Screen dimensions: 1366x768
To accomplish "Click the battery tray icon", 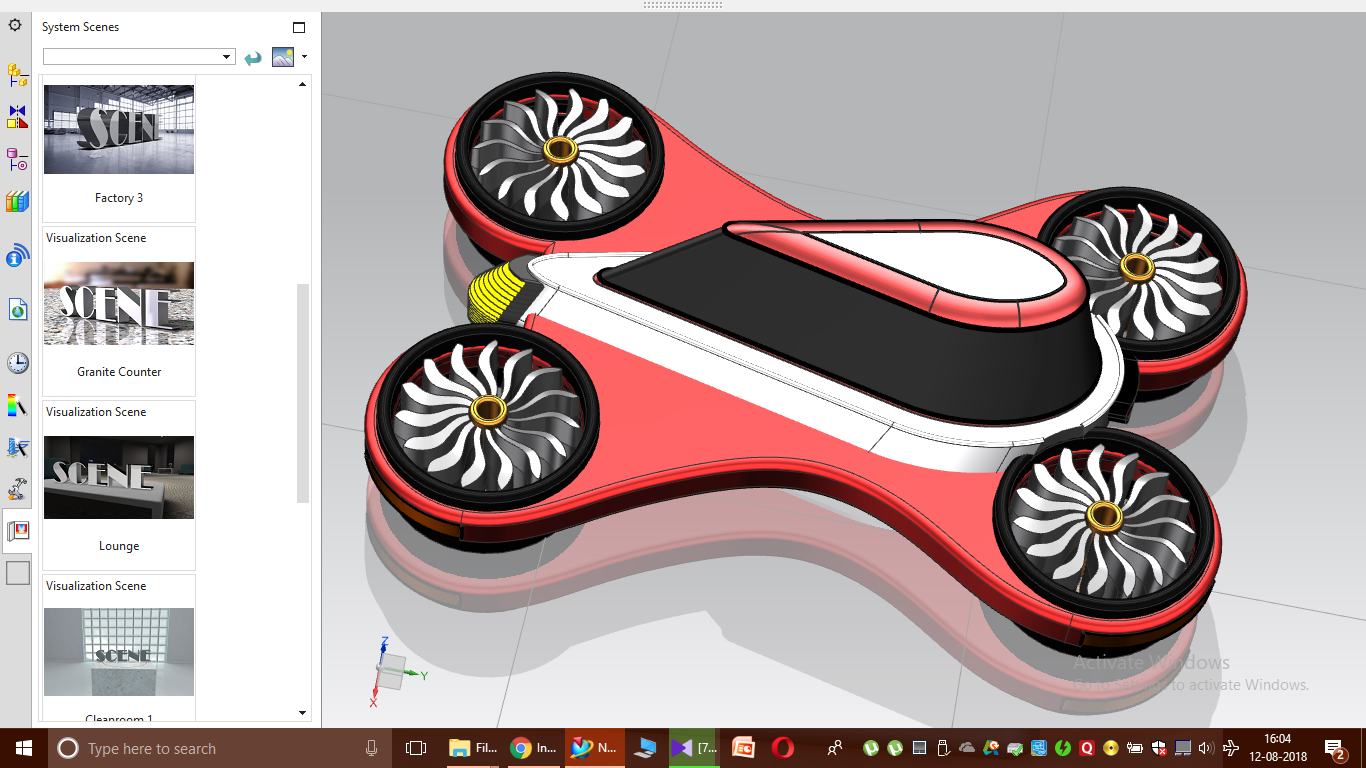I will (1135, 748).
